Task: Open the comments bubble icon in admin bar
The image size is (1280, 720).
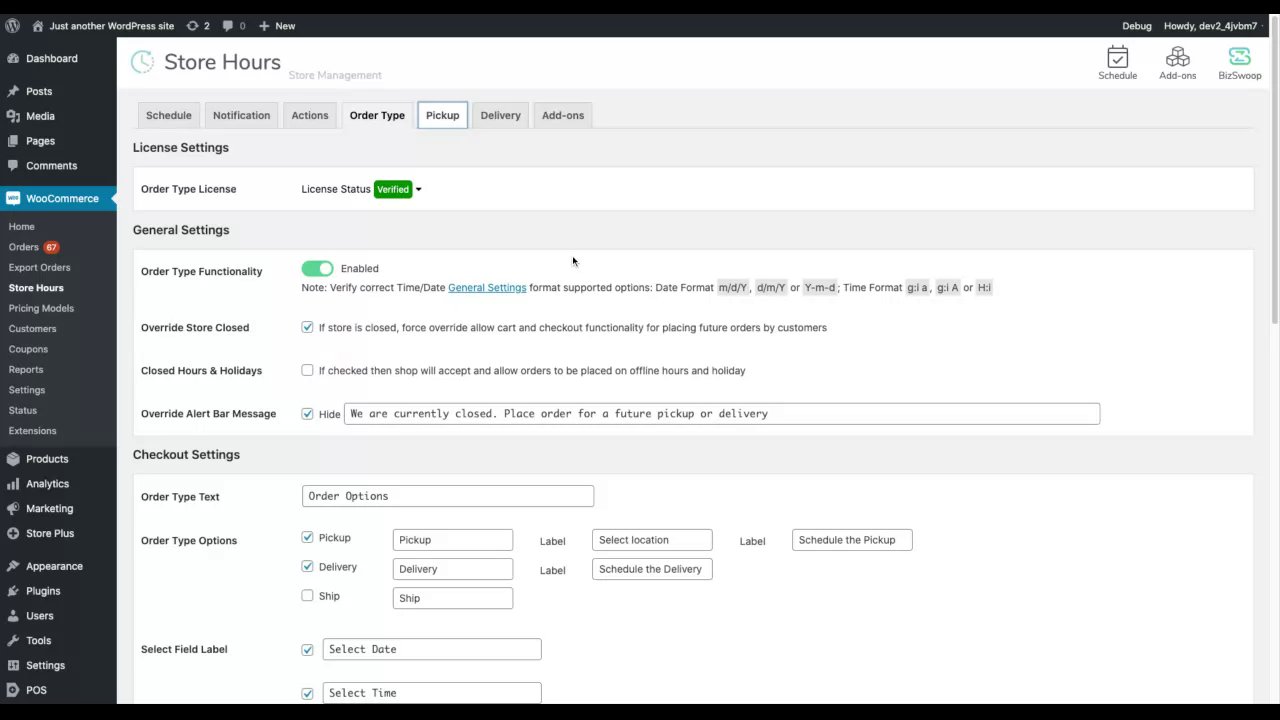Action: 228,26
